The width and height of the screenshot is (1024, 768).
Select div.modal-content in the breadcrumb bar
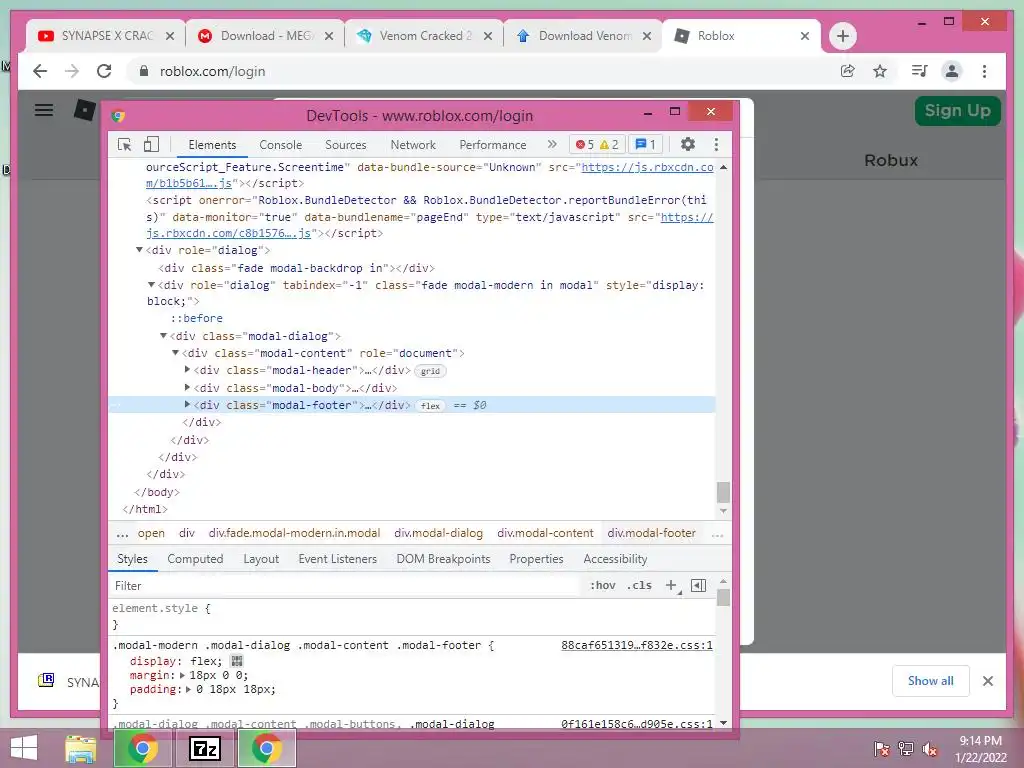tap(545, 533)
